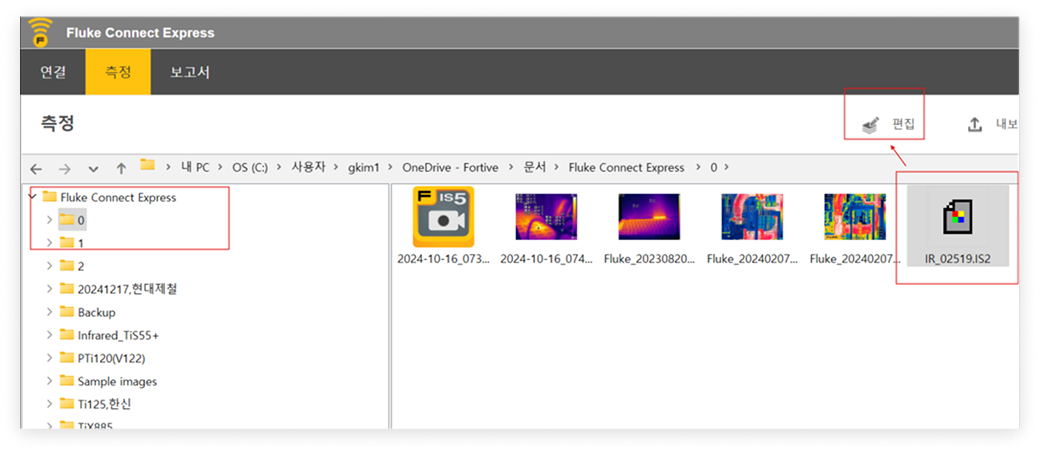This screenshot has height=453, width=1040.
Task: Select thermal image 2024-10-16_074...
Action: (x=546, y=218)
